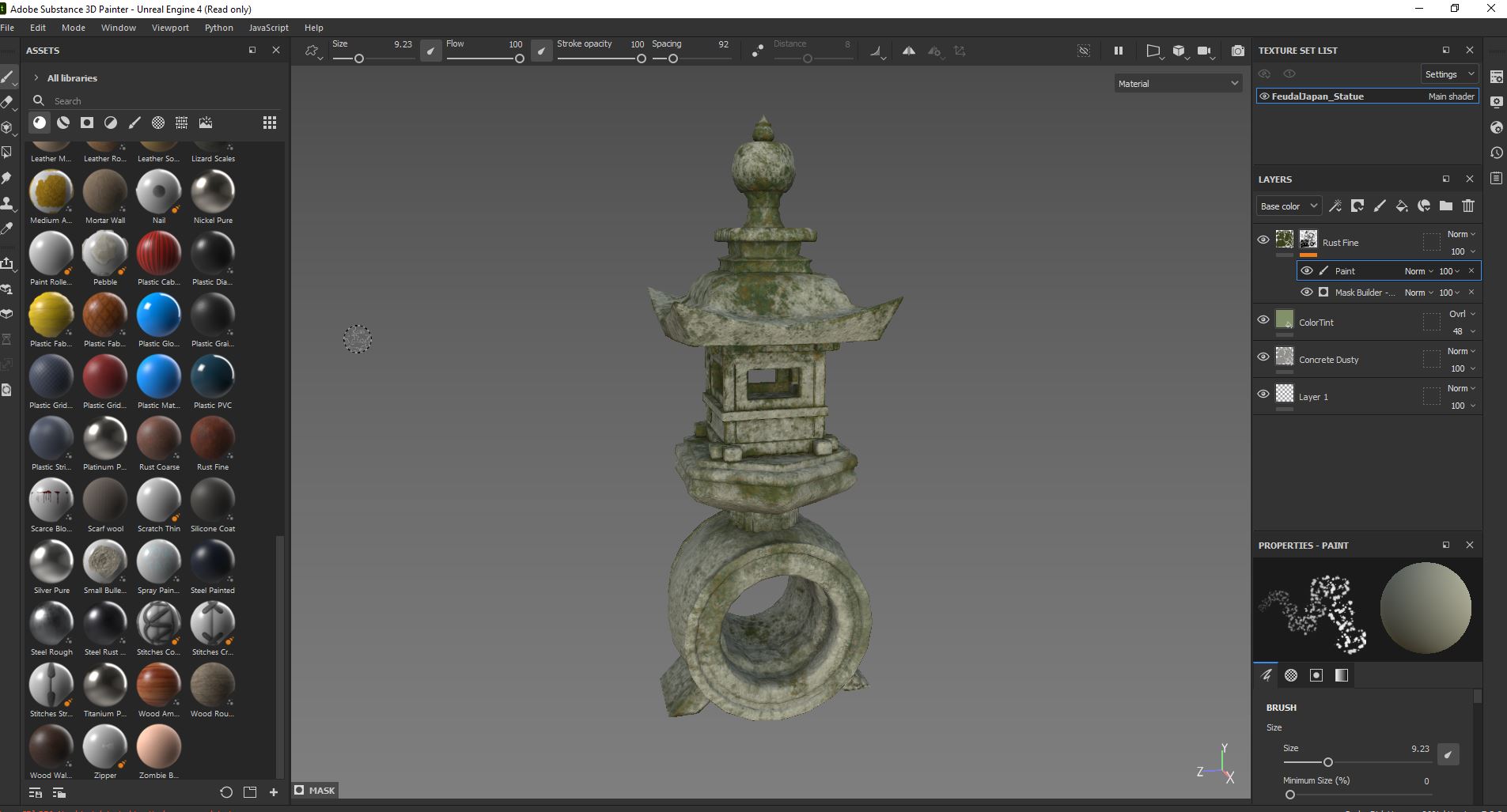Add a folder group in Layers panel
The width and height of the screenshot is (1507, 812).
point(1446,206)
